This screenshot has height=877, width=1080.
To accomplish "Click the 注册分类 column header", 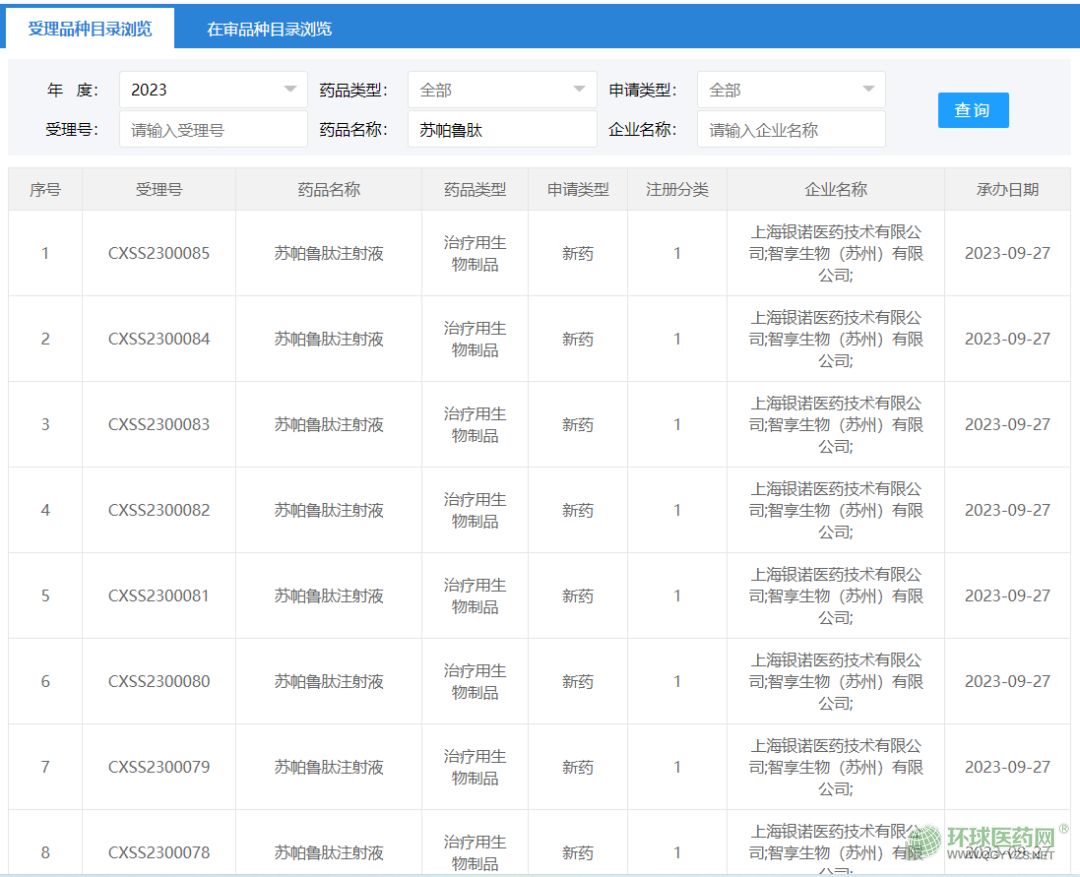I will 677,189.
